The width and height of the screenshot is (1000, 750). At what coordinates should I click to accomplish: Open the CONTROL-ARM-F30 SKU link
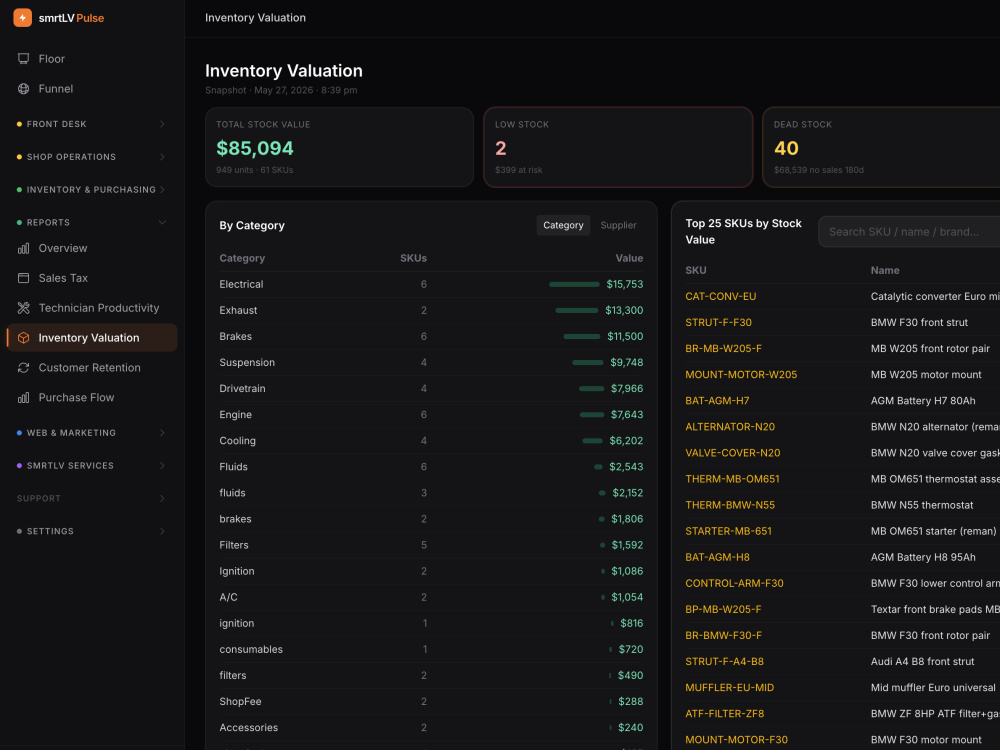(735, 584)
